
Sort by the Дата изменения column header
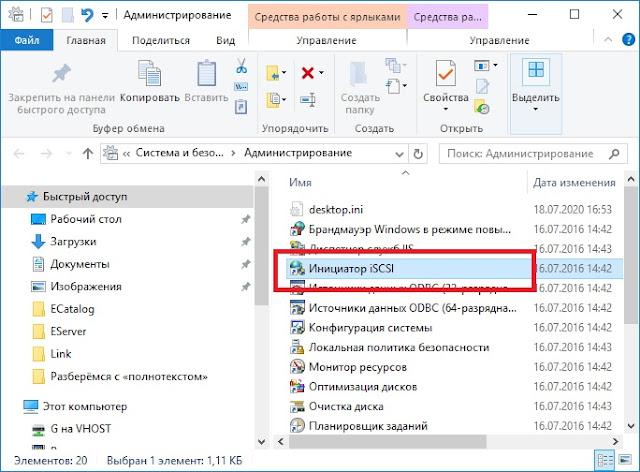tap(574, 183)
